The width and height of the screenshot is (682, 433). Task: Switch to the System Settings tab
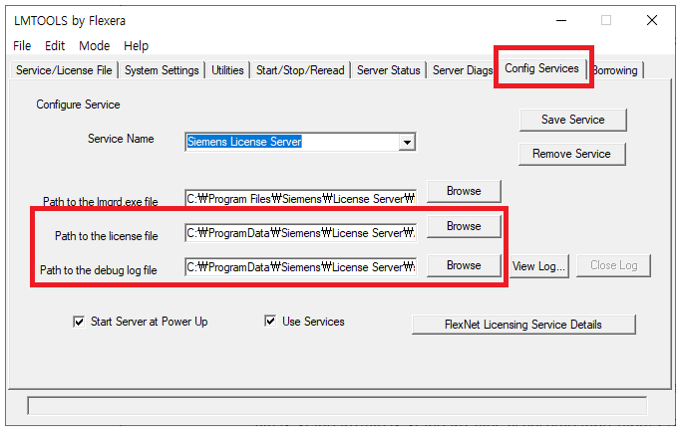162,70
